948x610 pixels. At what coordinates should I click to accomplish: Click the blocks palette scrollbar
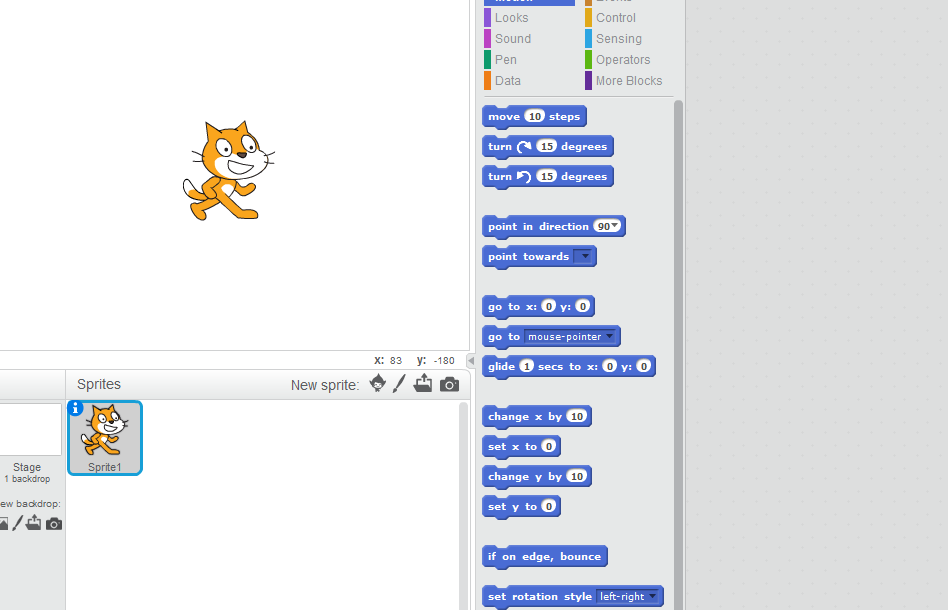(678, 354)
